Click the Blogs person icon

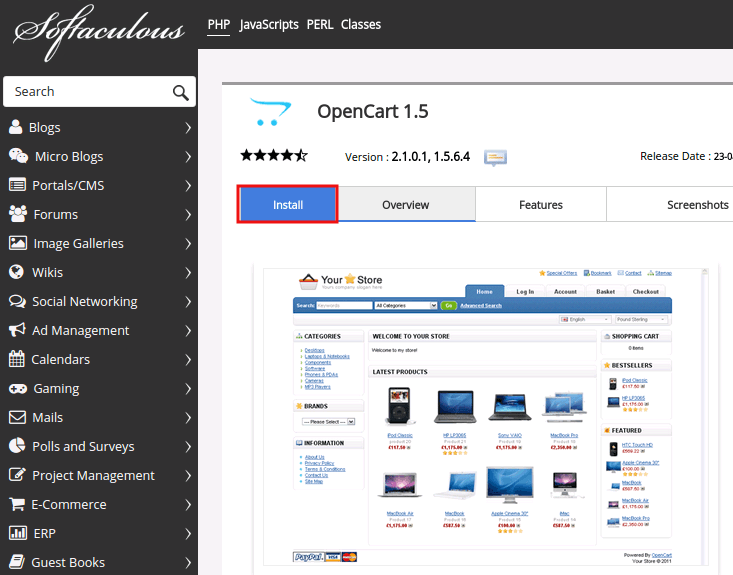pyautogui.click(x=15, y=127)
